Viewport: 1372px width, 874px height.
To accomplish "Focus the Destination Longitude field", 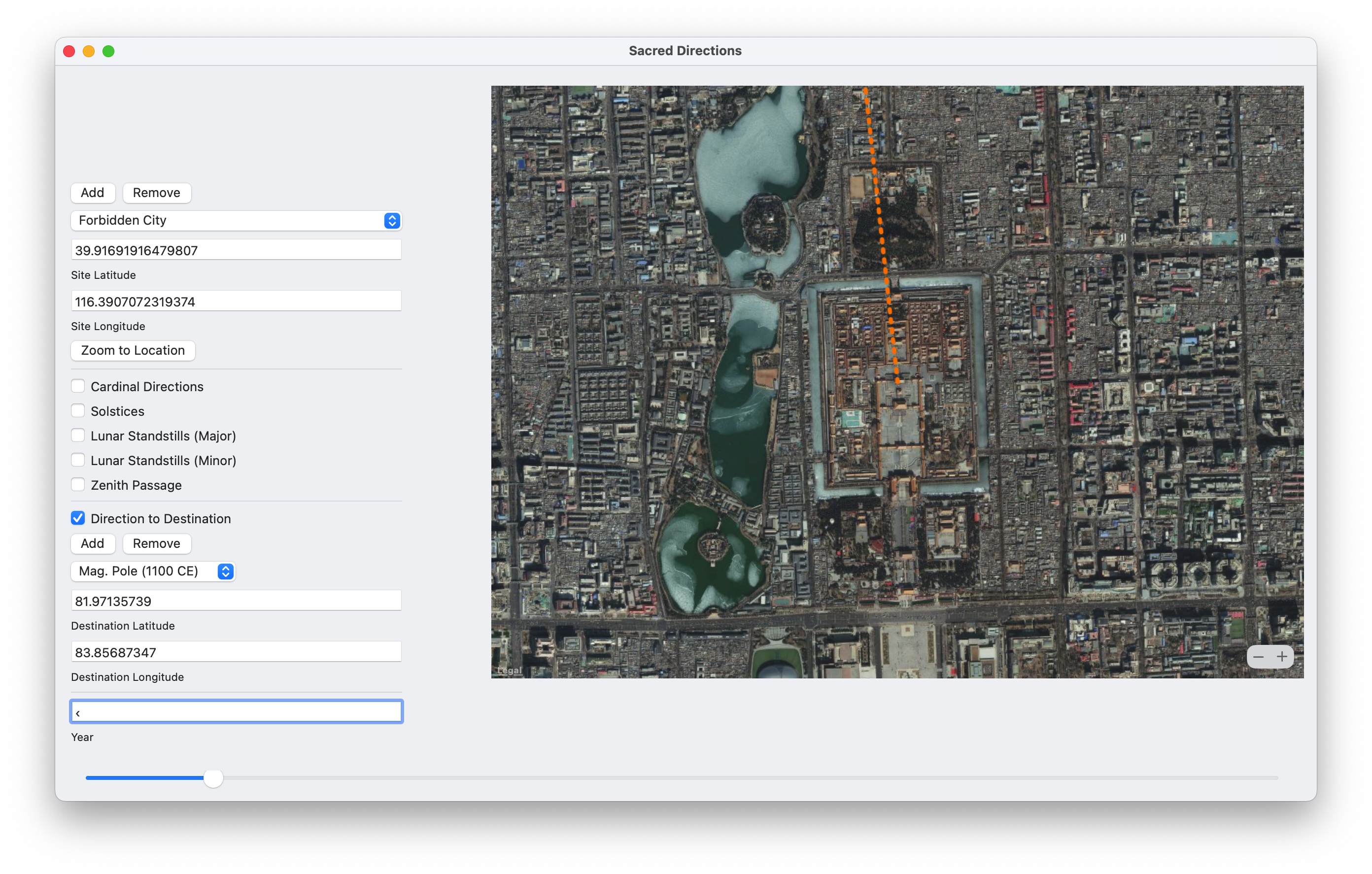I will 236,652.
